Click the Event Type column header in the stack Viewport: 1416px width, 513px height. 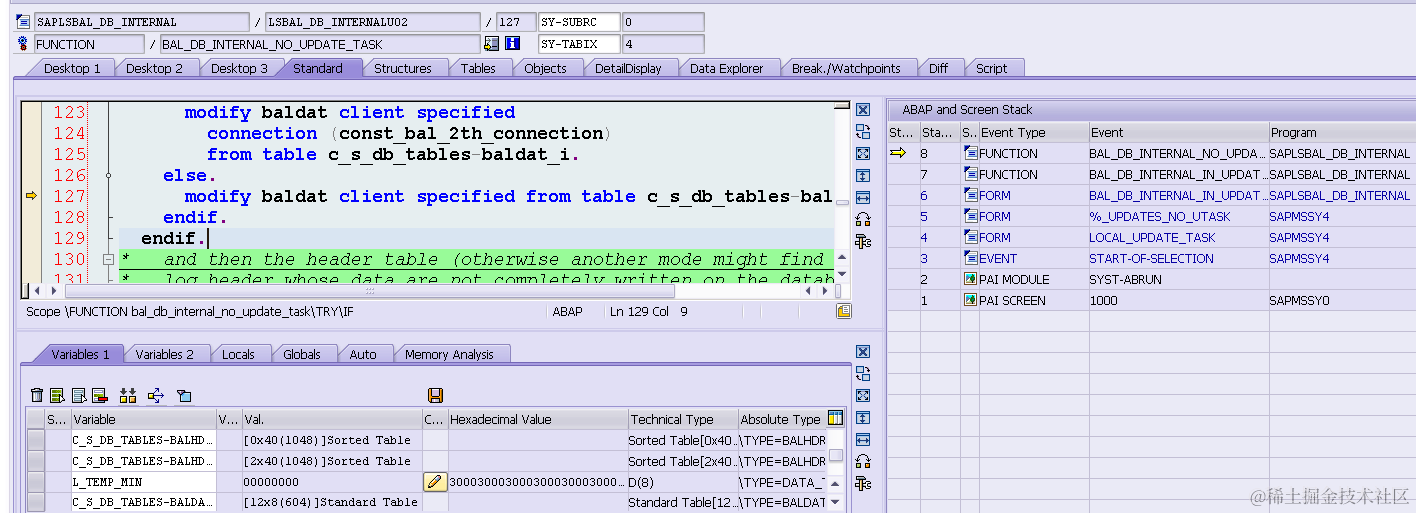pos(1032,132)
